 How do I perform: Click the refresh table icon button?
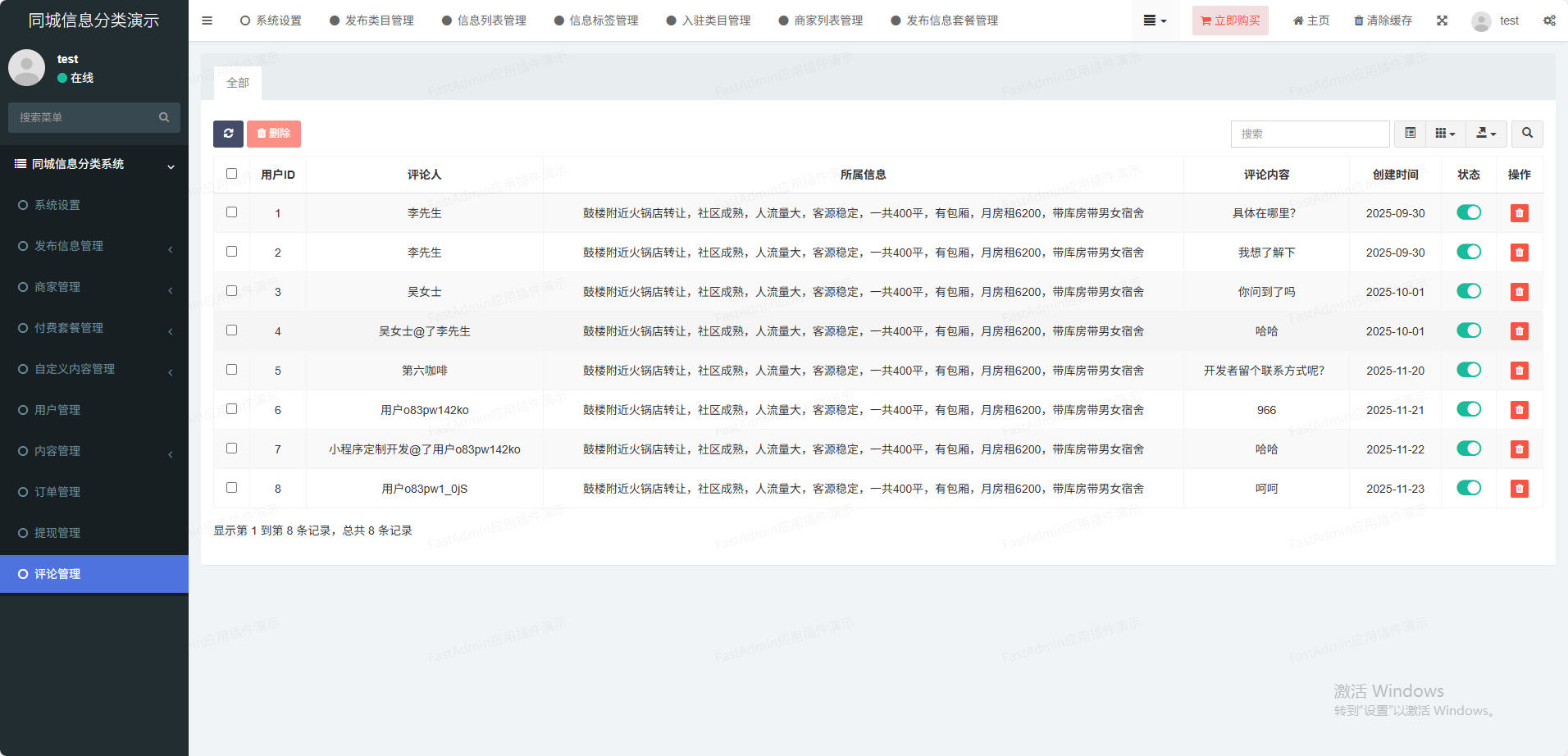(228, 134)
